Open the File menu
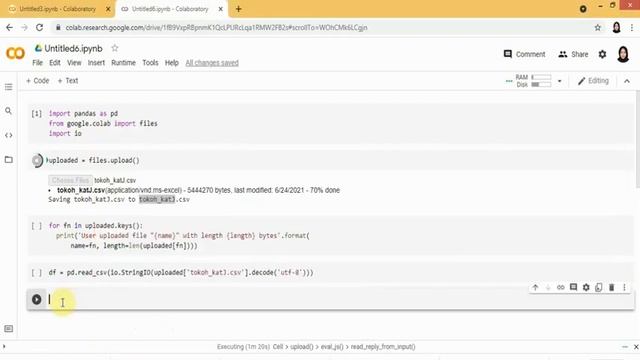Viewport: 640px width, 360px height. [x=37, y=63]
